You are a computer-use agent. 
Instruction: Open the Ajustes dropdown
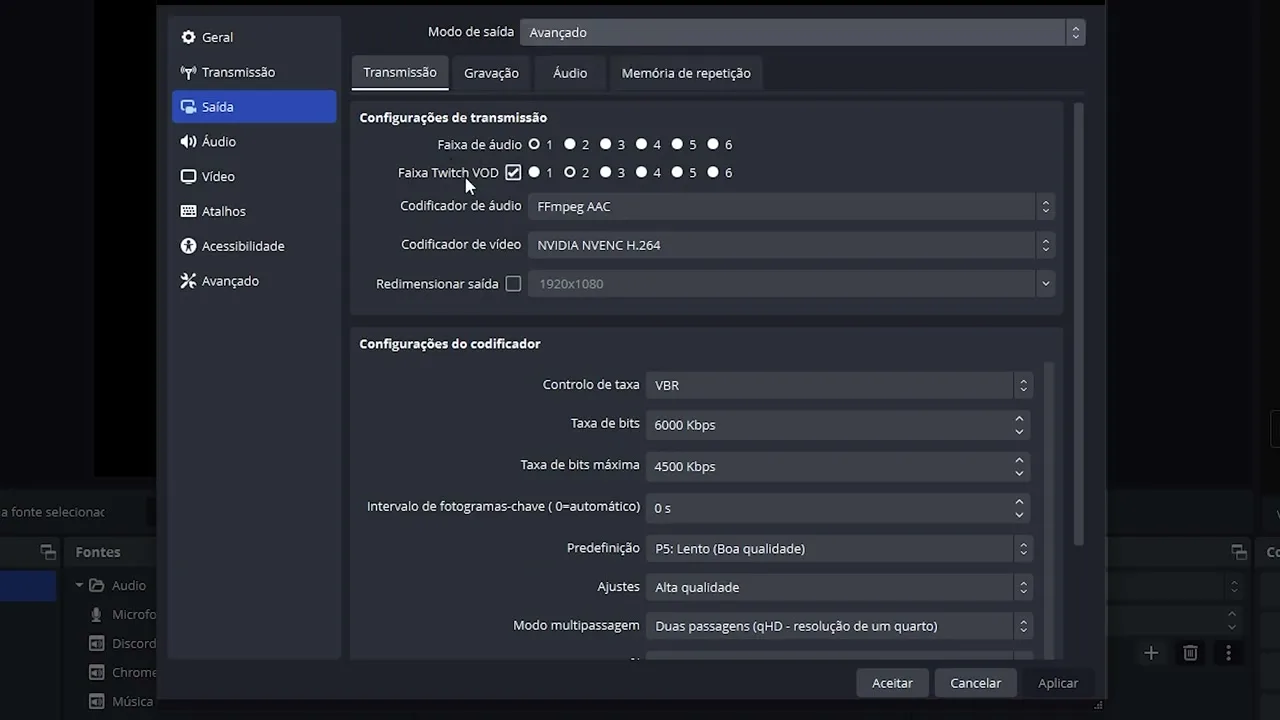838,587
